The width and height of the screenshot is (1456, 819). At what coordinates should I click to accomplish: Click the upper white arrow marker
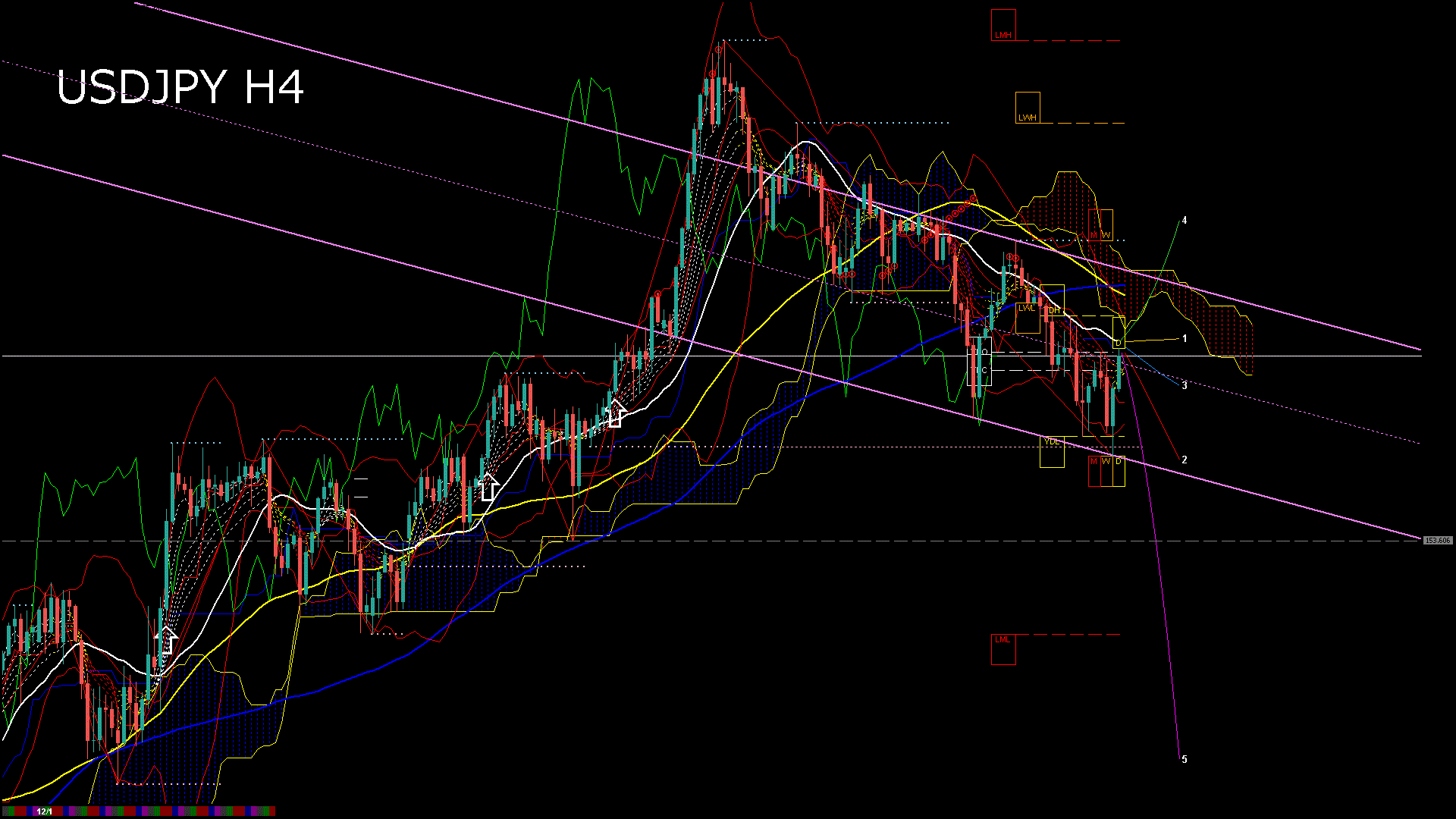[616, 414]
